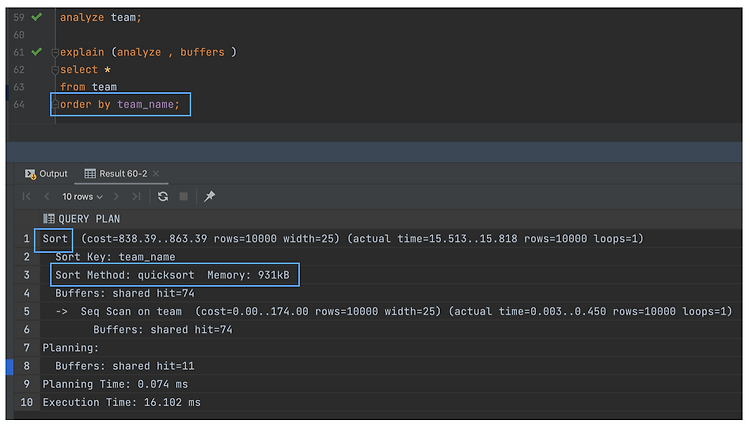Viewport: 750px width, 428px height.
Task: Close the Result 60-2 tab
Action: click(x=156, y=174)
